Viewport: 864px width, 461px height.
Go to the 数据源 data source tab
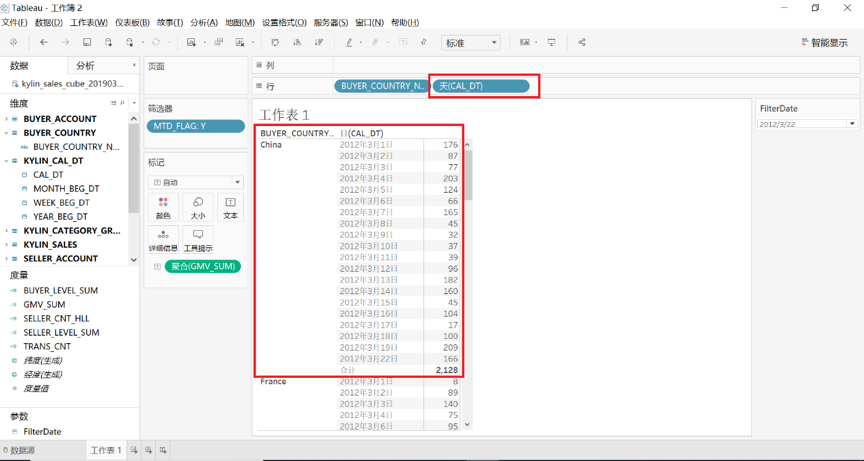pyautogui.click(x=20, y=451)
